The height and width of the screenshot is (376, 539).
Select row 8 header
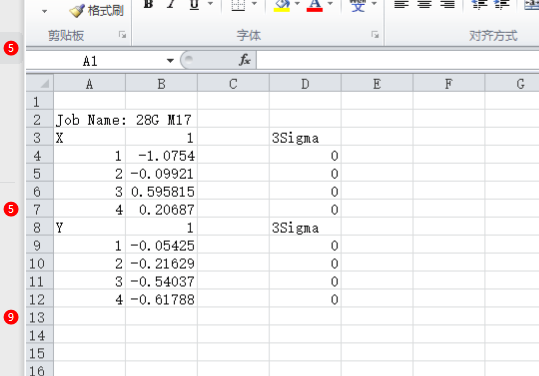40,227
